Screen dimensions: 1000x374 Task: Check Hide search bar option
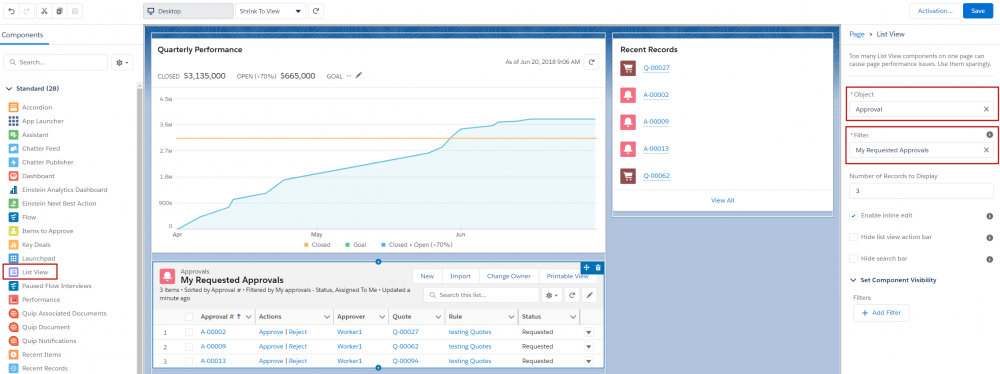click(853, 258)
